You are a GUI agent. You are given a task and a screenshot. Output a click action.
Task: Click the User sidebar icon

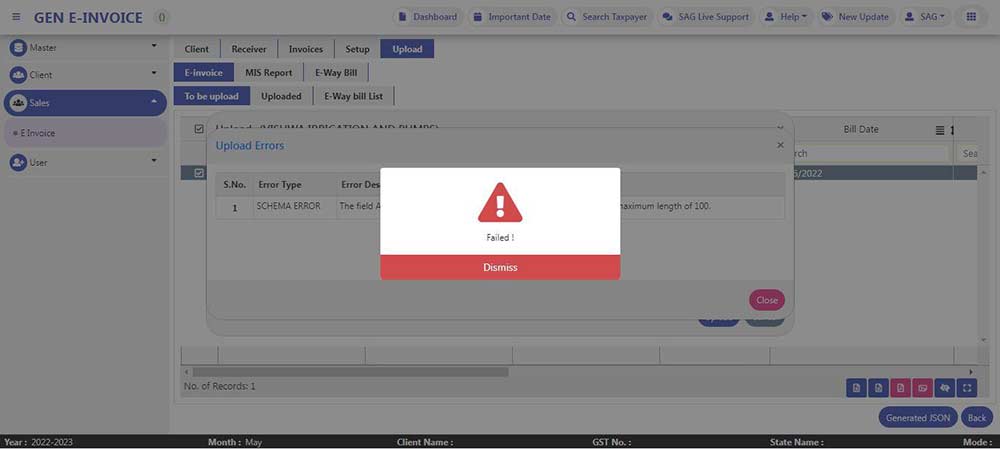pyautogui.click(x=18, y=162)
